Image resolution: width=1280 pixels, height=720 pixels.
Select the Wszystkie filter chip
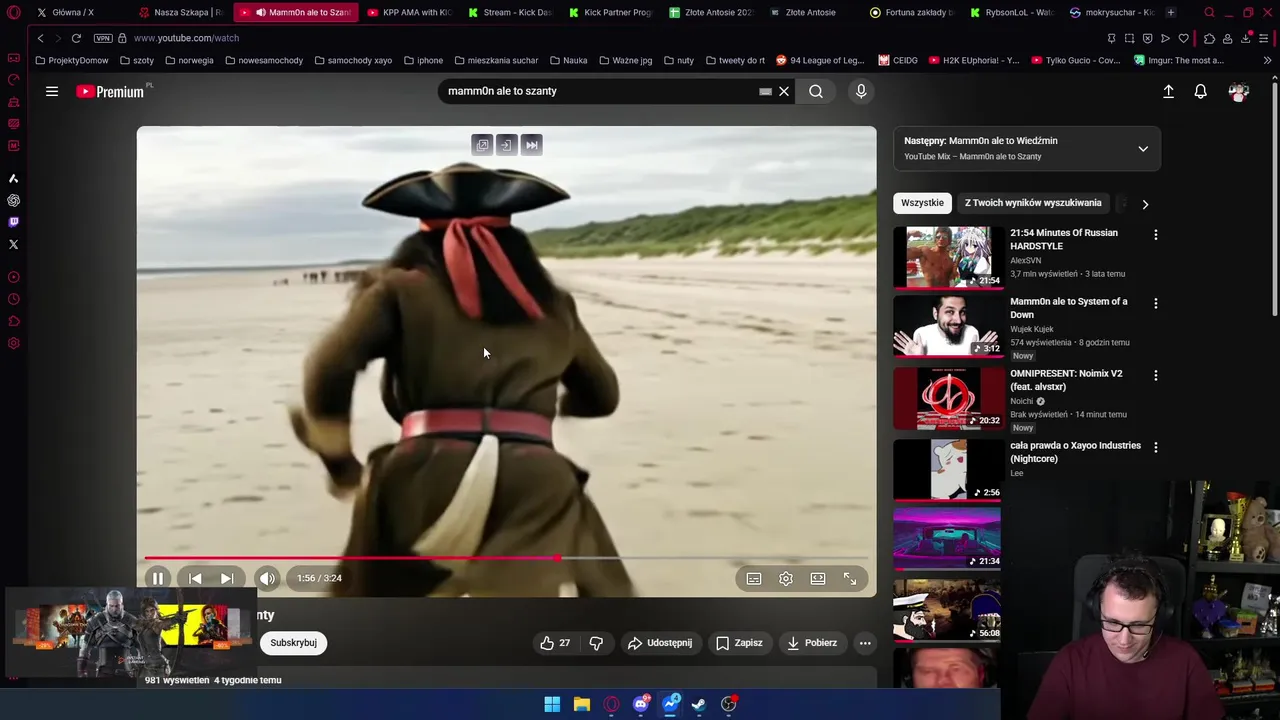point(922,203)
